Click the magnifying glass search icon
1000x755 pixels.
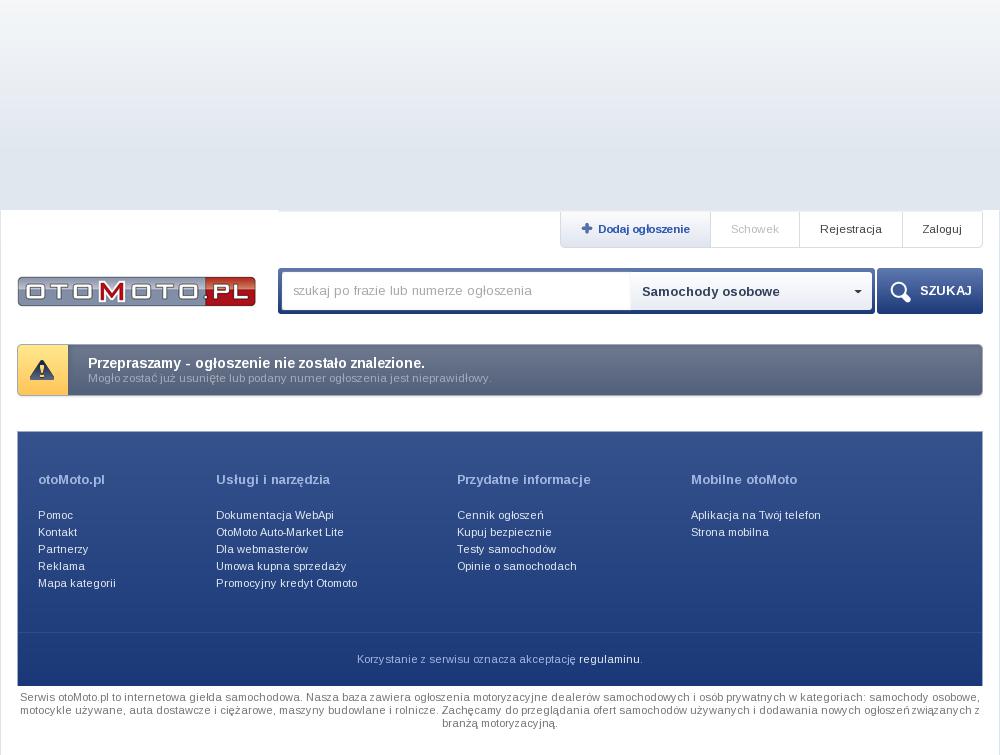(900, 291)
